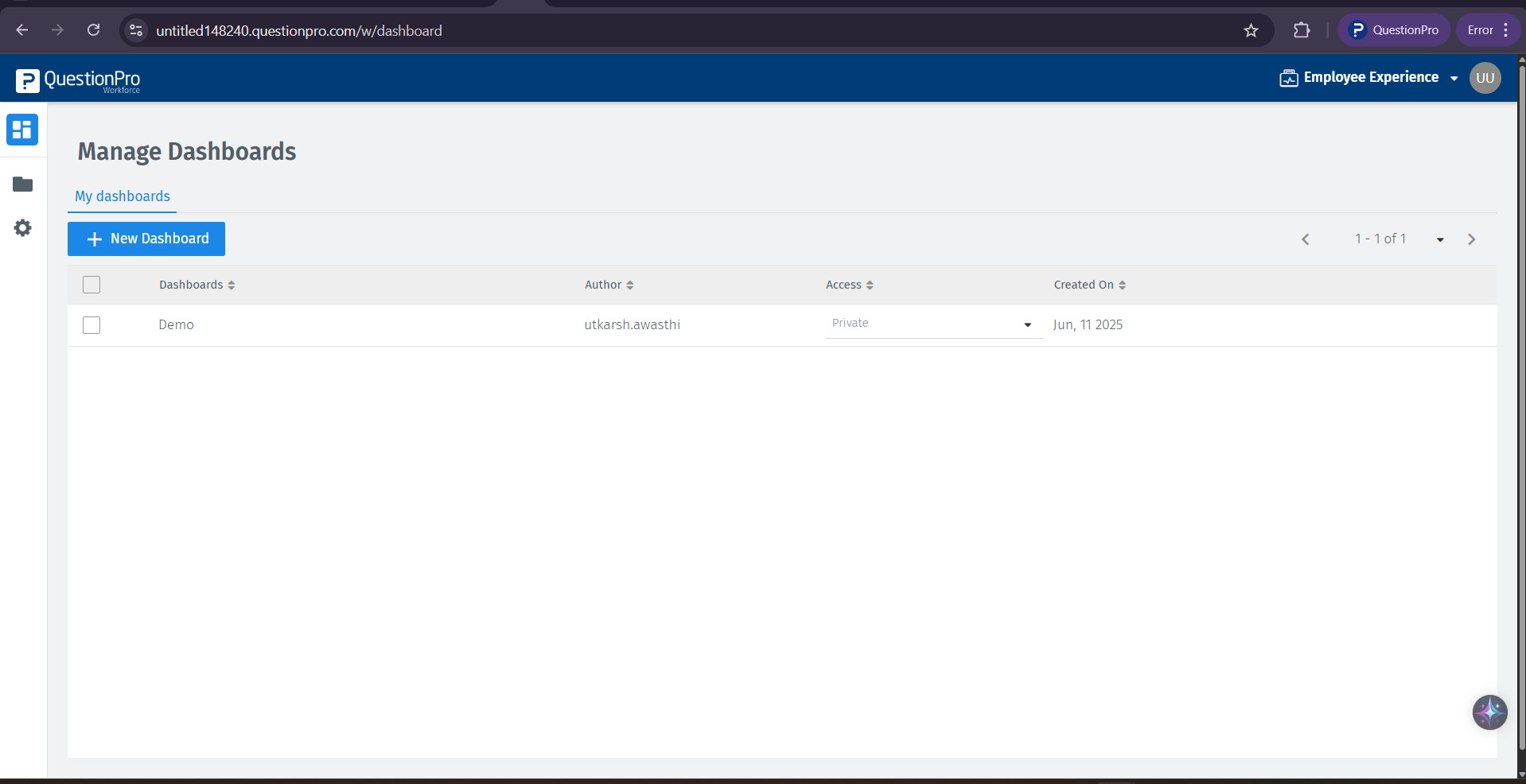Click the QuestionPro Workforce logo
1526x784 pixels.
[78, 80]
